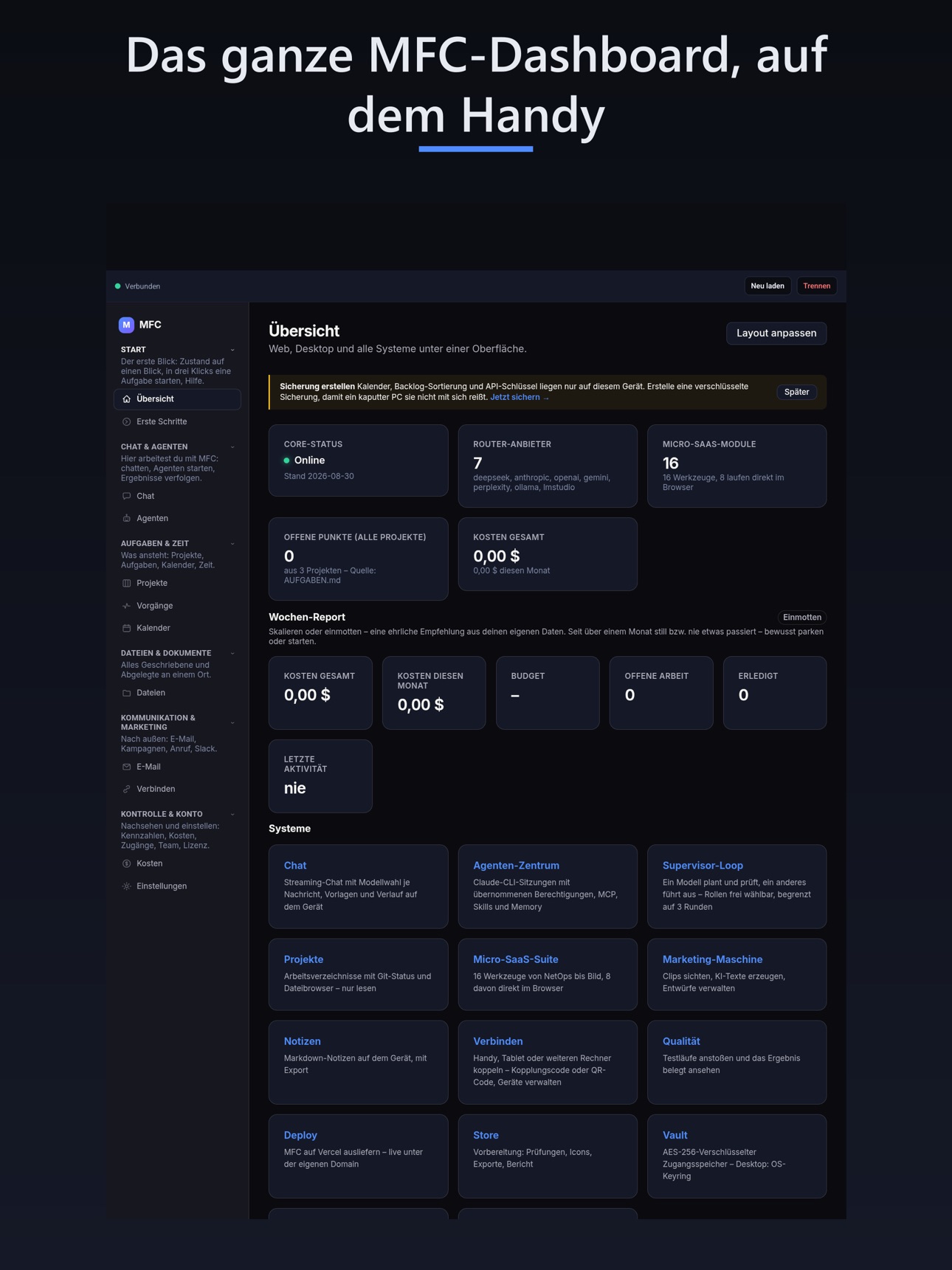Viewport: 952px width, 1270px height.
Task: Open the Layout anpassen button
Action: 776,334
